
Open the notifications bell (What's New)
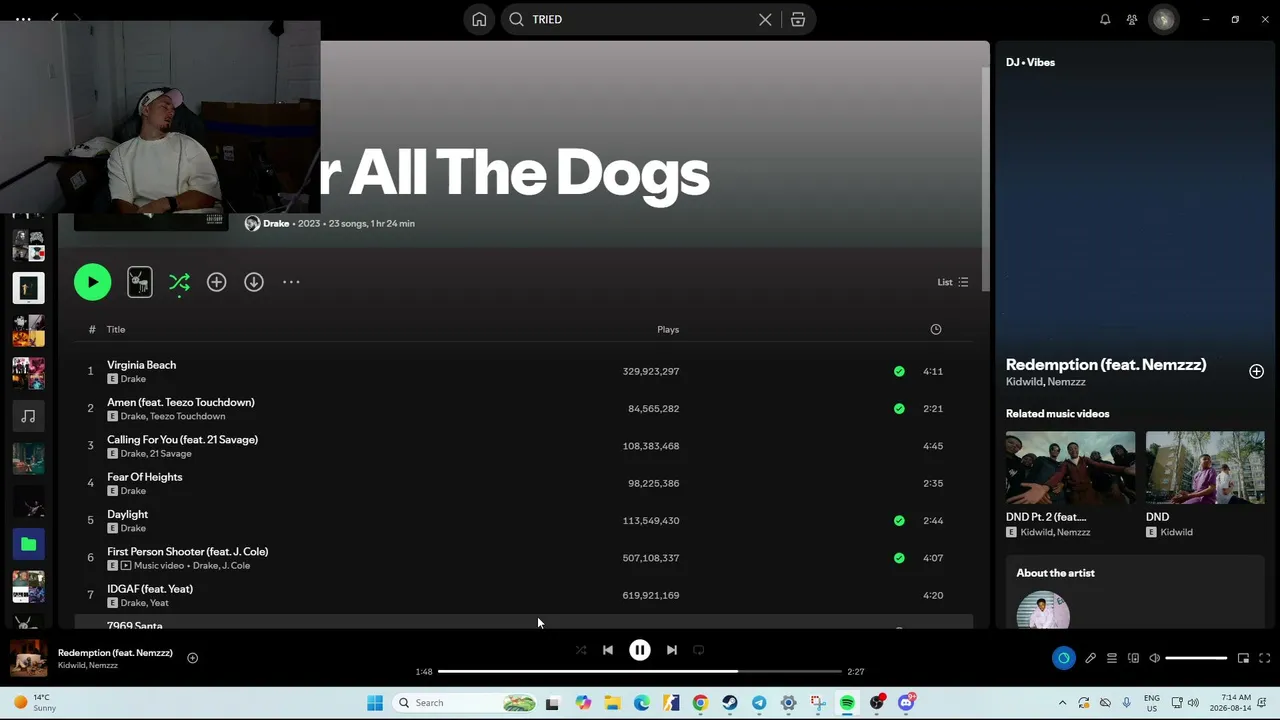point(1105,19)
